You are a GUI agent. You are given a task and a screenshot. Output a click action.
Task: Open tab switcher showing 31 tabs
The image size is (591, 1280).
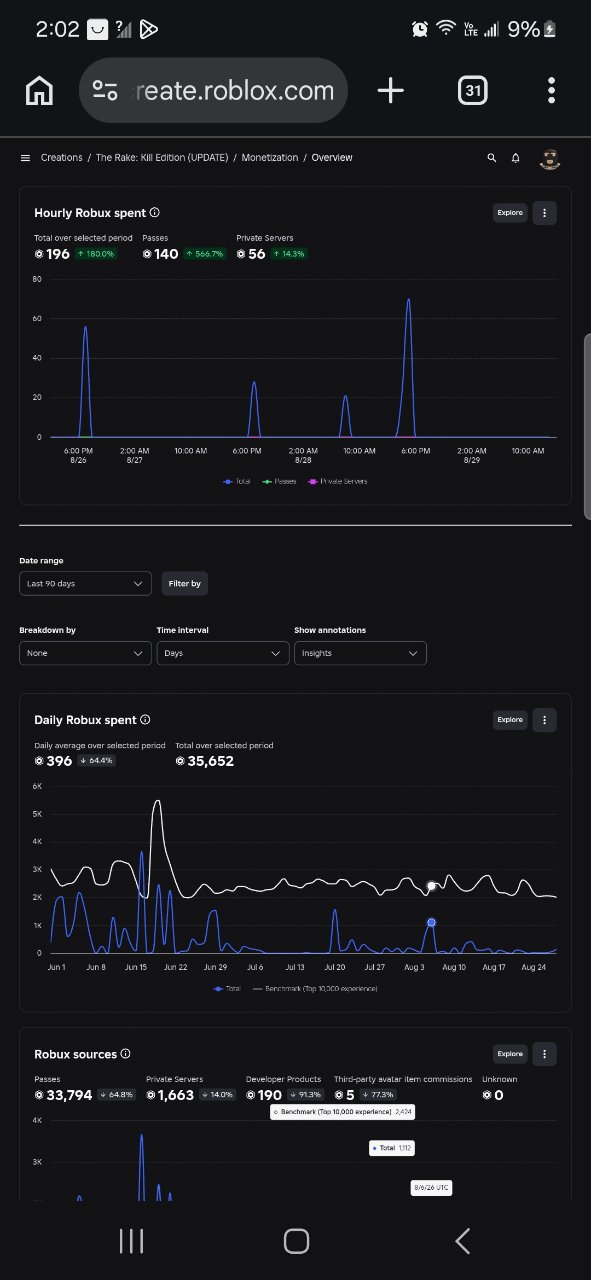pyautogui.click(x=472, y=91)
